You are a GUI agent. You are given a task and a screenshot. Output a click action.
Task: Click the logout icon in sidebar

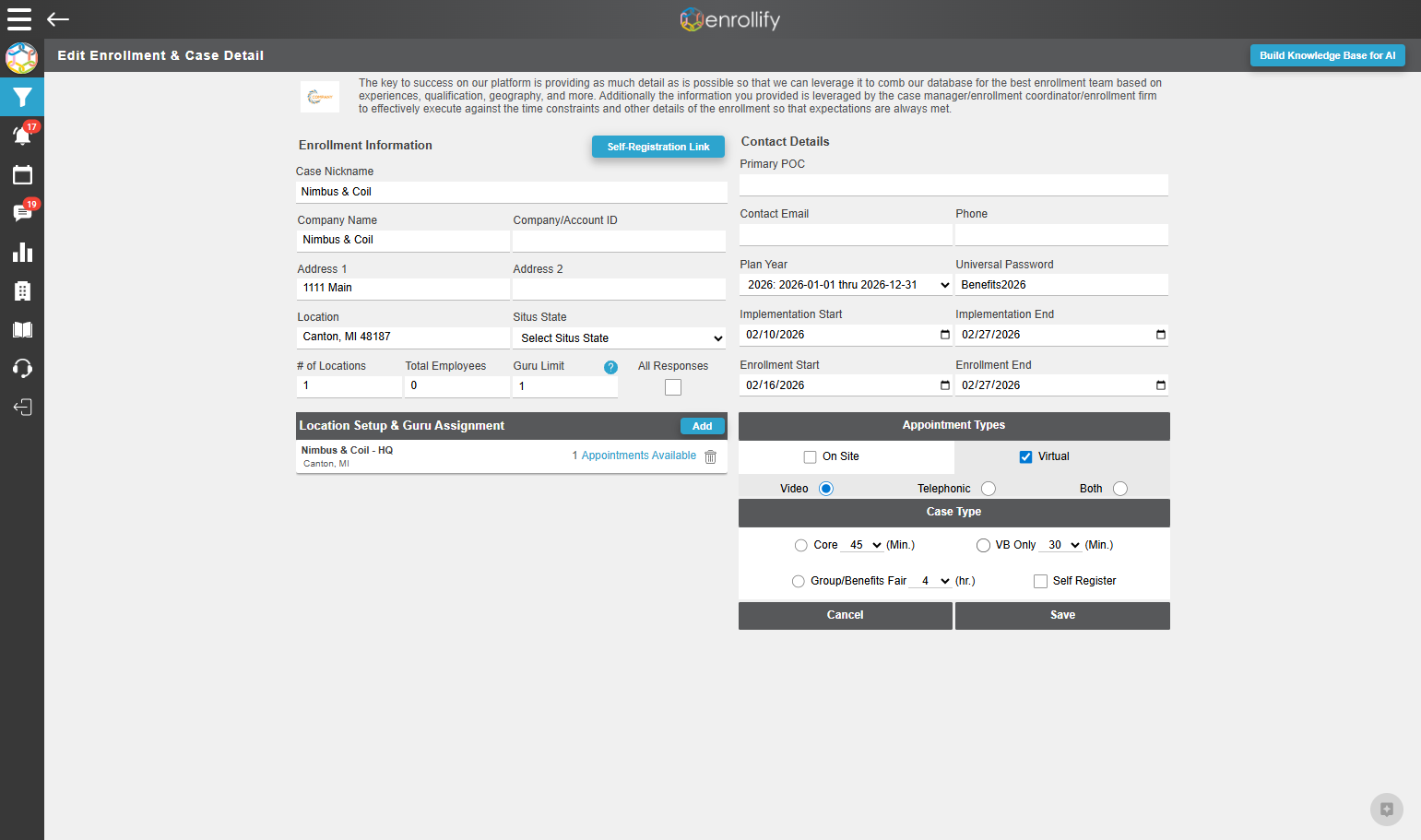(x=22, y=407)
